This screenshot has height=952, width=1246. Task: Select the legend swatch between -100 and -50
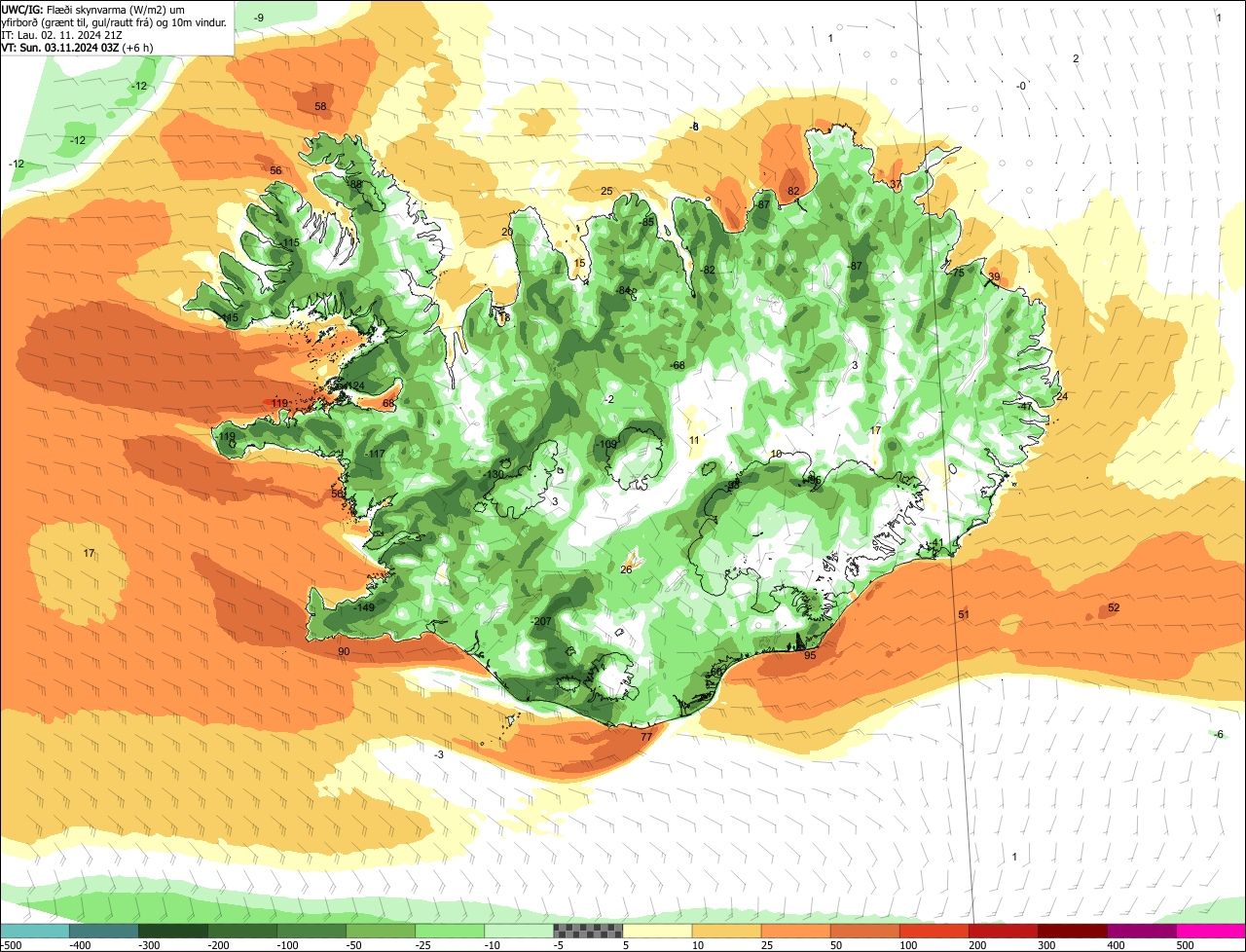(x=311, y=932)
